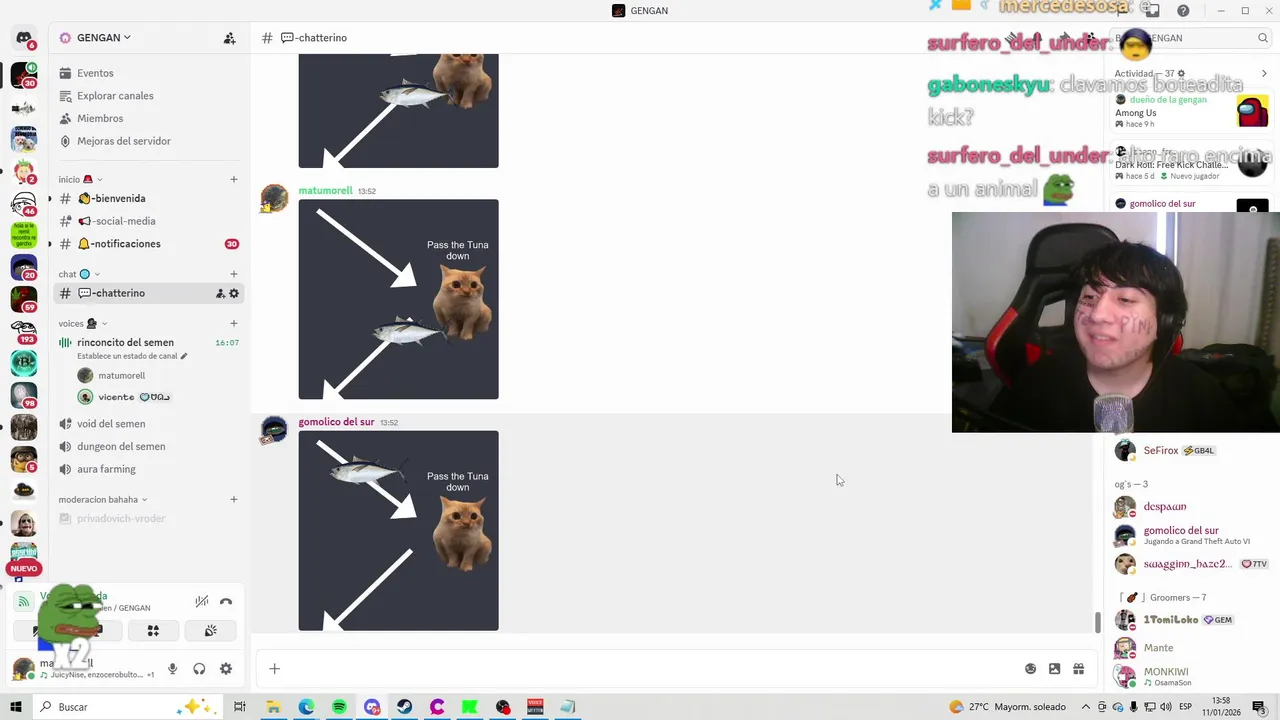Open Eventos in the server sidebar
Viewport: 1280px width, 720px height.
(95, 73)
